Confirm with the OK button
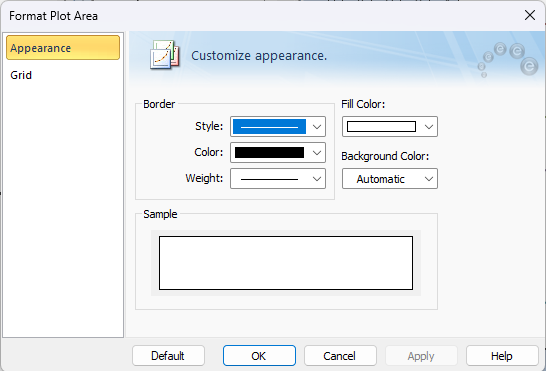546x371 pixels. tap(259, 356)
